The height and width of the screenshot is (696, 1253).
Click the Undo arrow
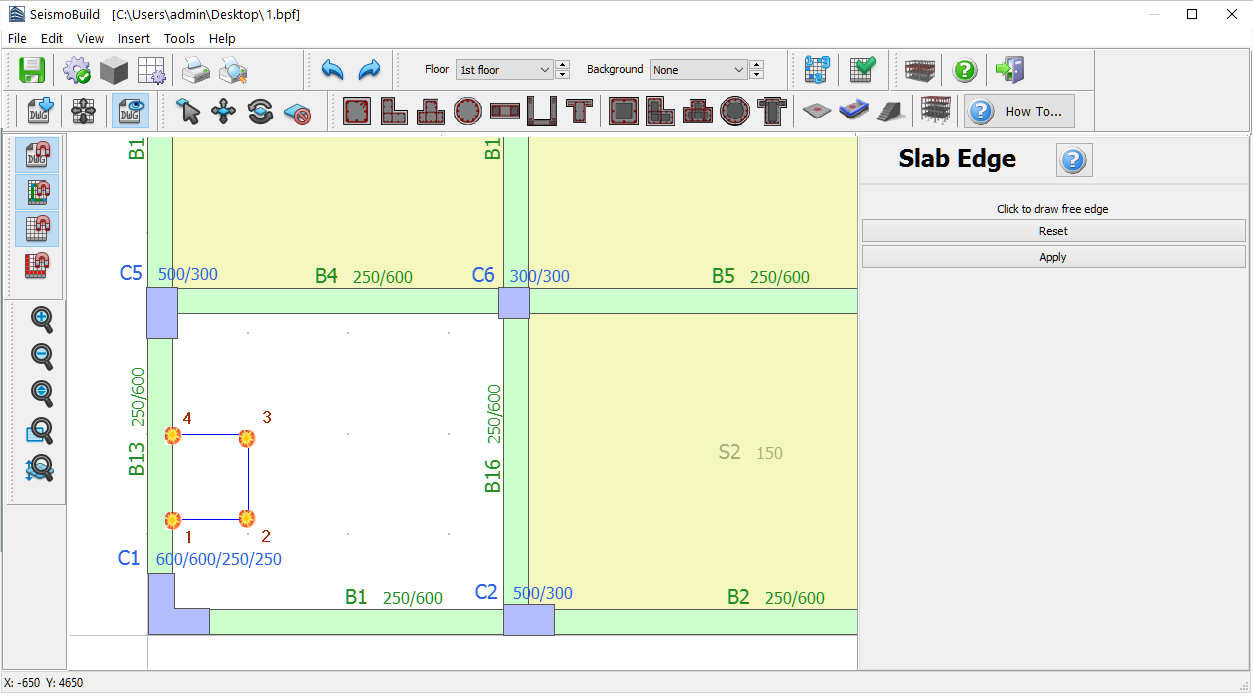332,70
